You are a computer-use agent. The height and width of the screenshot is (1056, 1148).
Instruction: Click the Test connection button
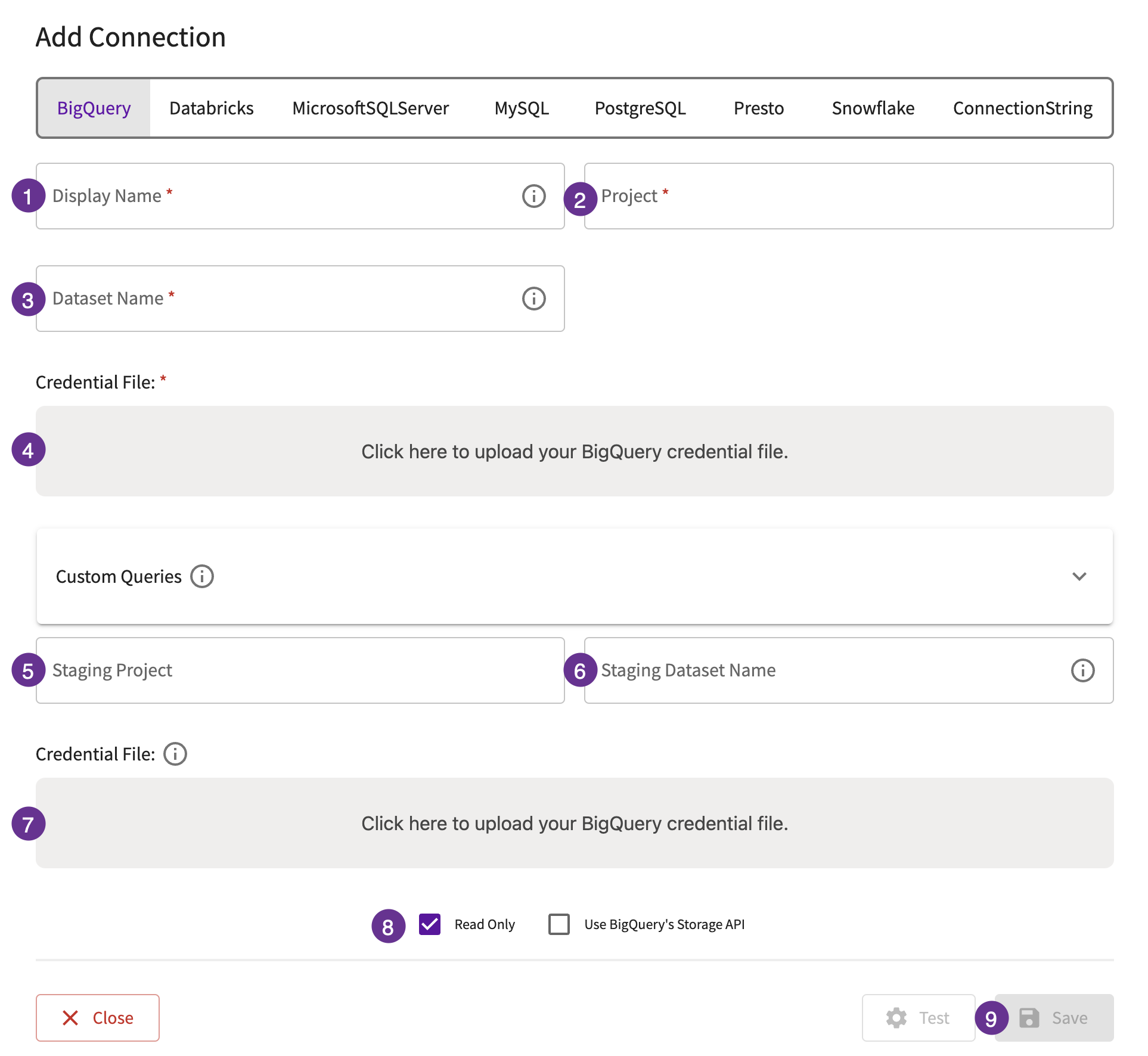point(919,1018)
